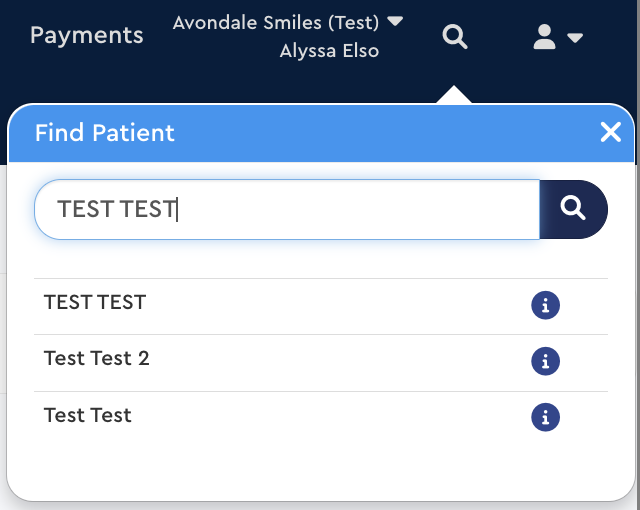Show info for last Test Test patient
The width and height of the screenshot is (640, 510).
(x=545, y=417)
